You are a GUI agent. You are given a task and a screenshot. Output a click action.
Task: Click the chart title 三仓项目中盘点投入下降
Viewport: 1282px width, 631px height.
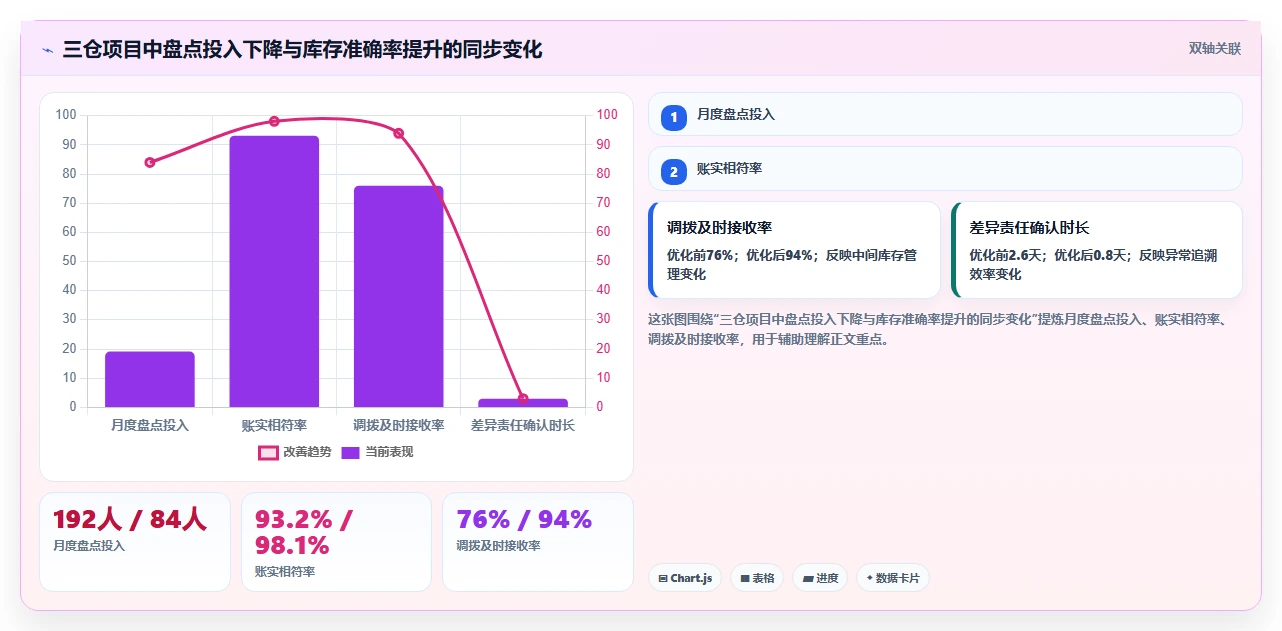302,50
